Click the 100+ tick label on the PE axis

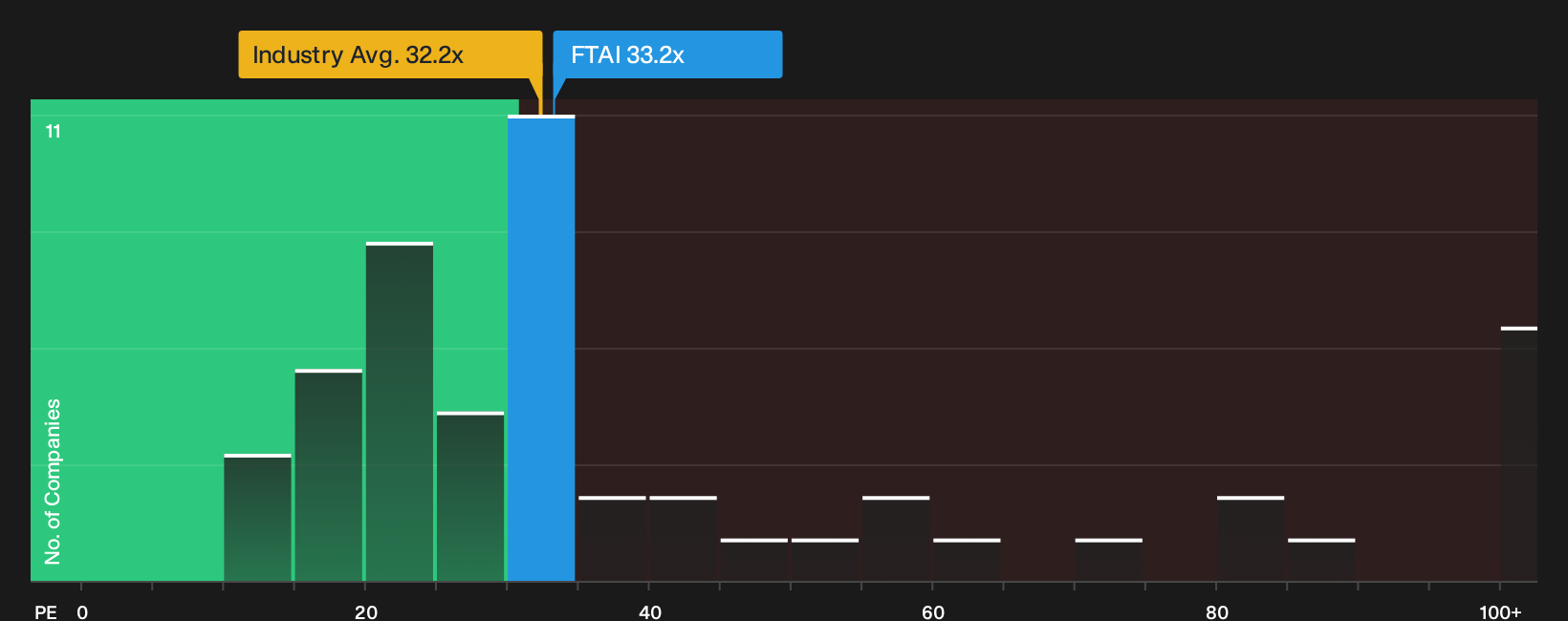point(1500,612)
